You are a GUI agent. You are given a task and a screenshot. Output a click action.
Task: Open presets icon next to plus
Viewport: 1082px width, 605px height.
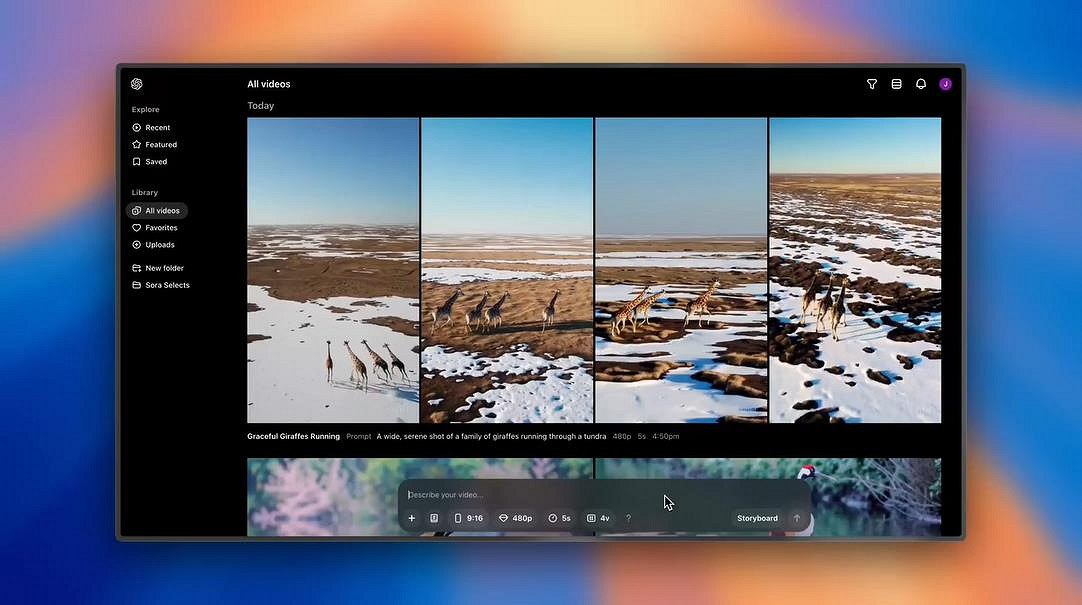(434, 518)
